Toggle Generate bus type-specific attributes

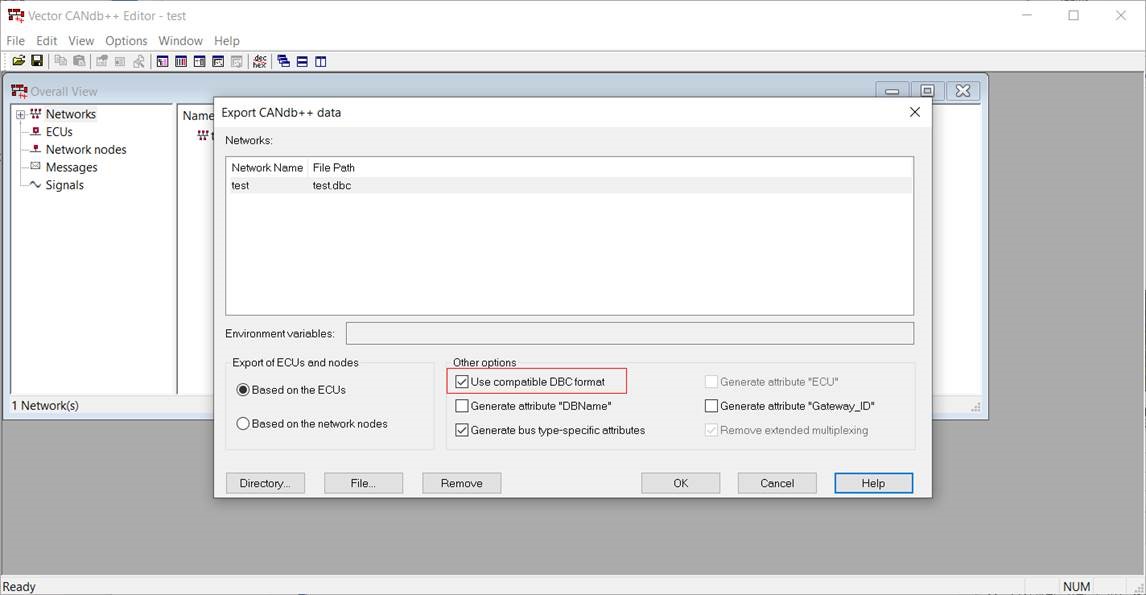click(x=461, y=430)
